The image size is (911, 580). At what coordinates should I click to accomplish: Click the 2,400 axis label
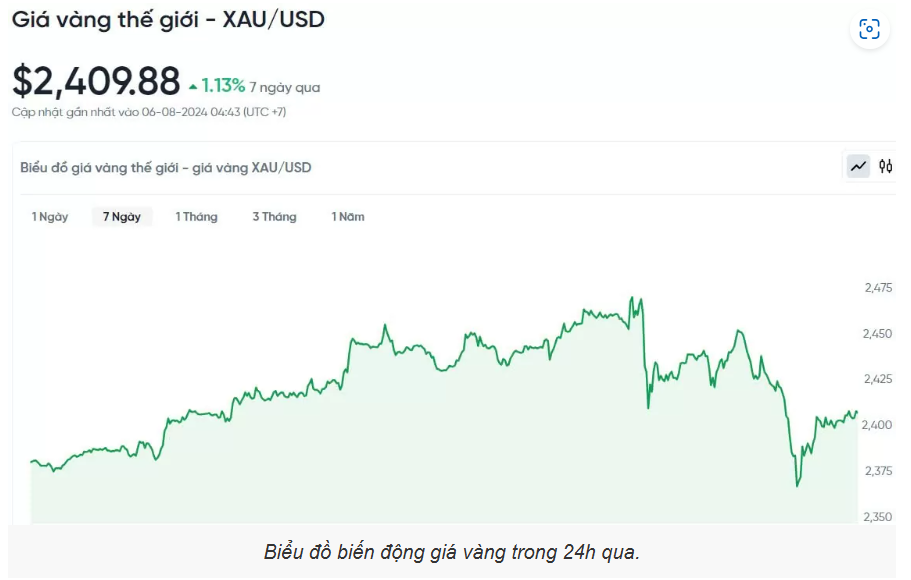(877, 425)
